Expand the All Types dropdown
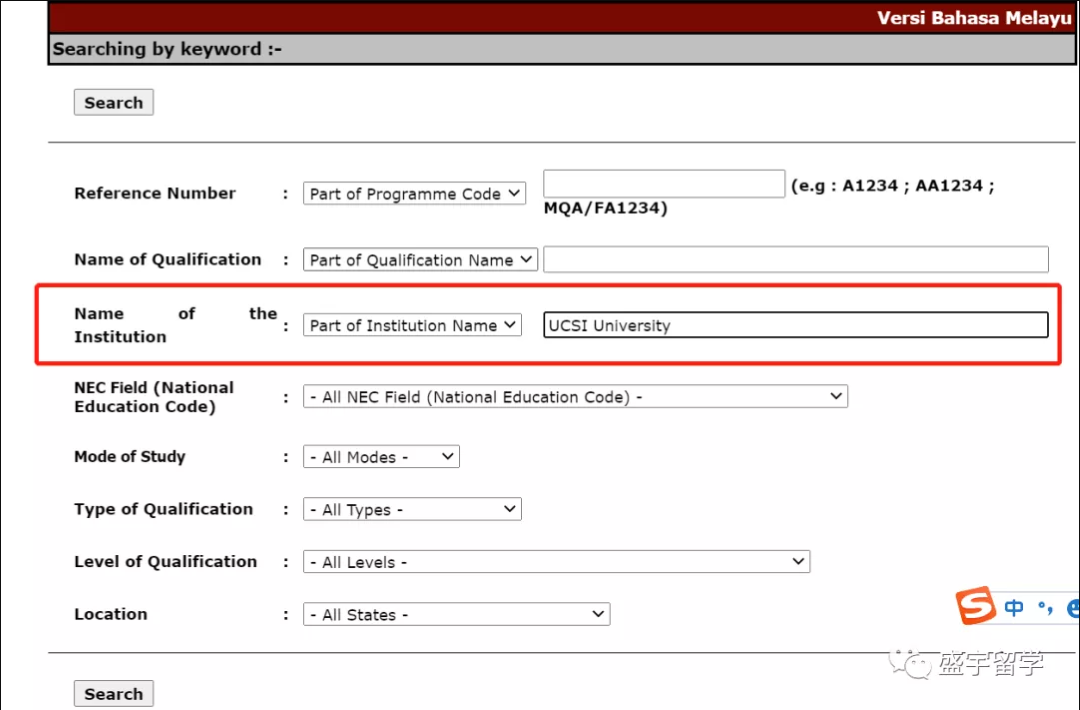Screen dimensions: 1080x710 coord(412,510)
